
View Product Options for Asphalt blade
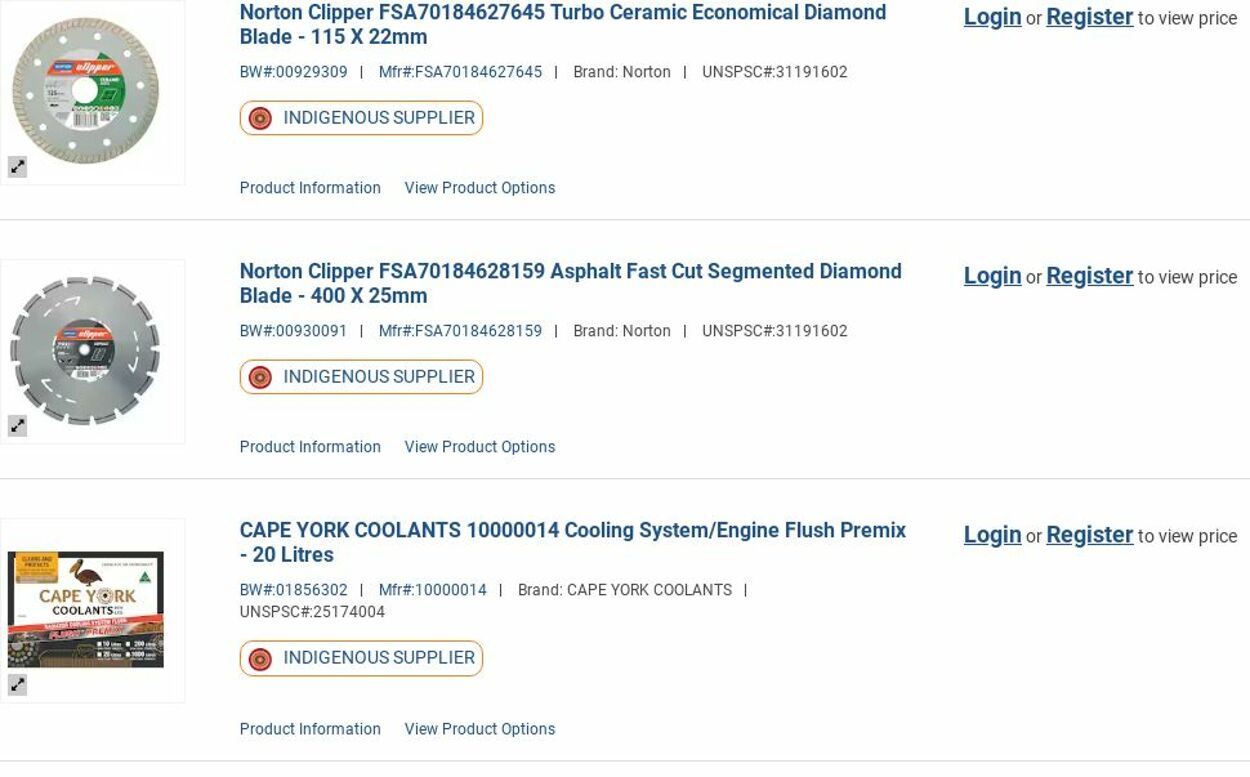click(479, 447)
